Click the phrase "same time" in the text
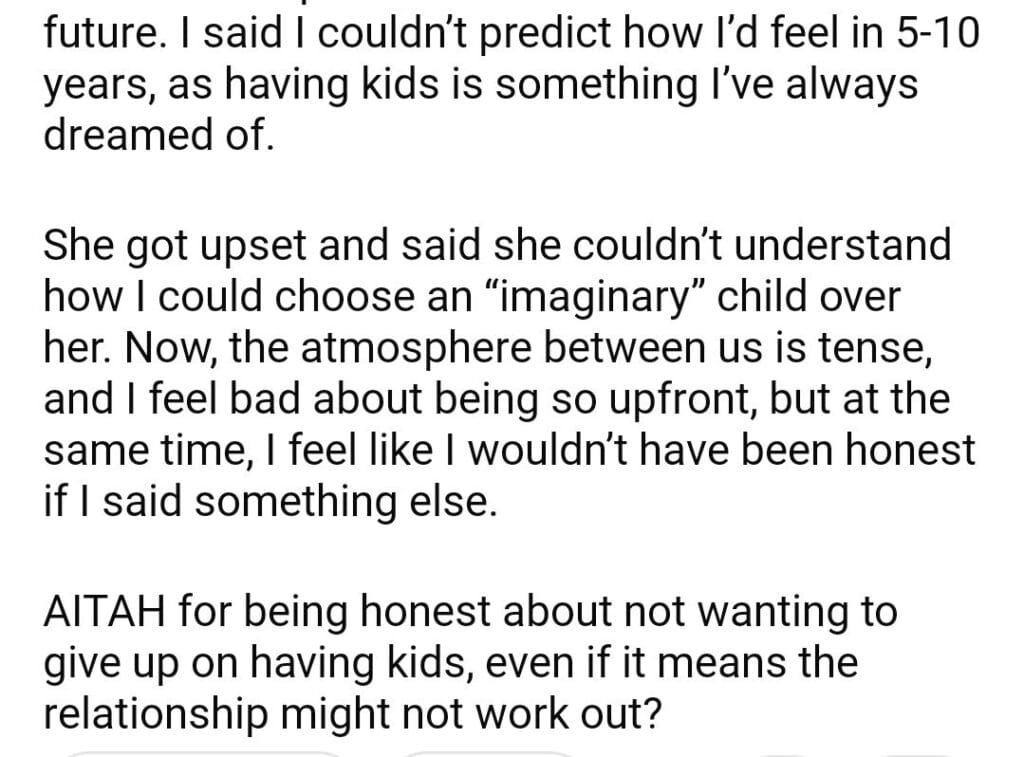The width and height of the screenshot is (1024, 757). pyautogui.click(x=134, y=452)
